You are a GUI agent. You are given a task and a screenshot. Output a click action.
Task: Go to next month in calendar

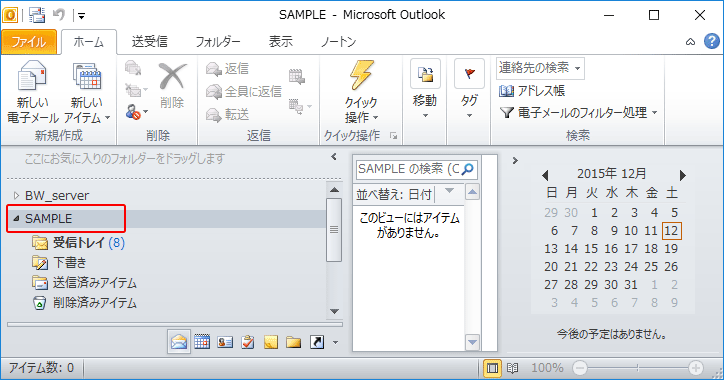coord(682,175)
